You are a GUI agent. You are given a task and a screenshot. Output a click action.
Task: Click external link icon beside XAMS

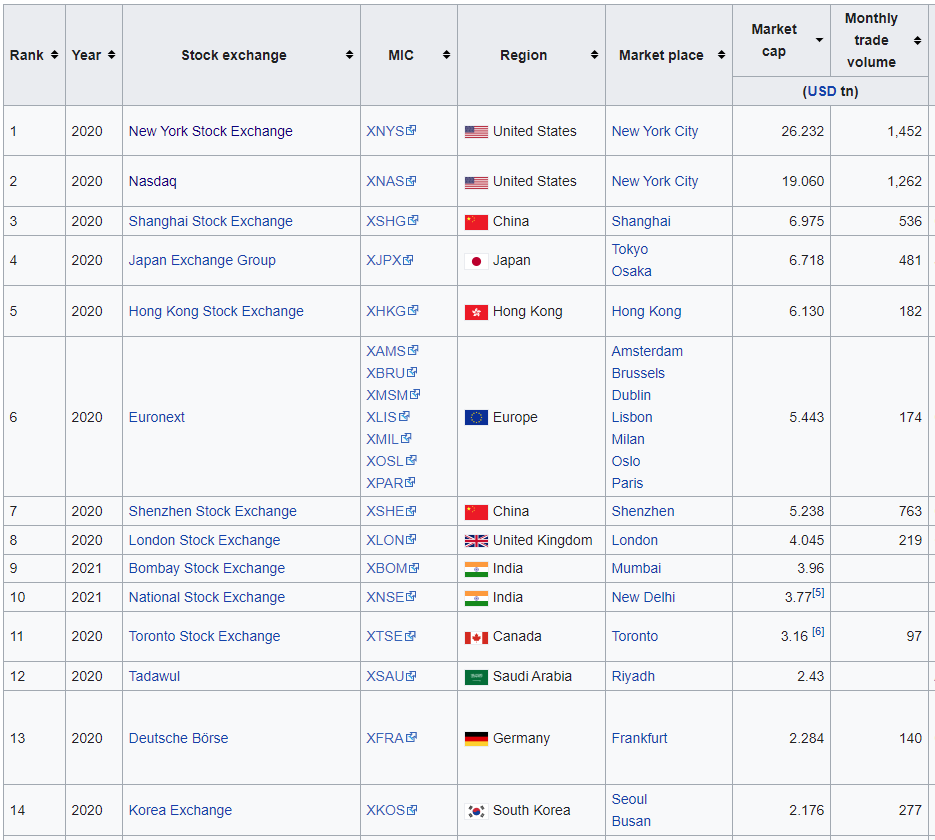[x=413, y=350]
